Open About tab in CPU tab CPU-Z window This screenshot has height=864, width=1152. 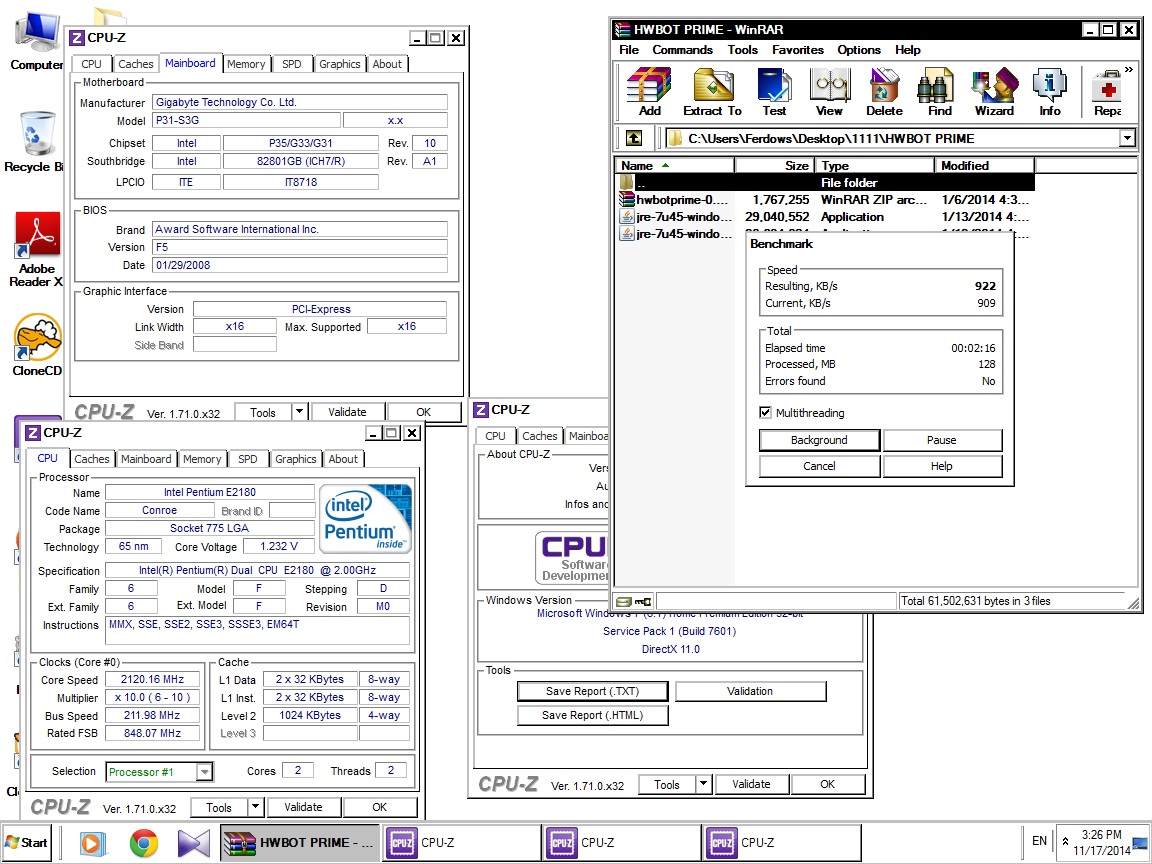(343, 459)
